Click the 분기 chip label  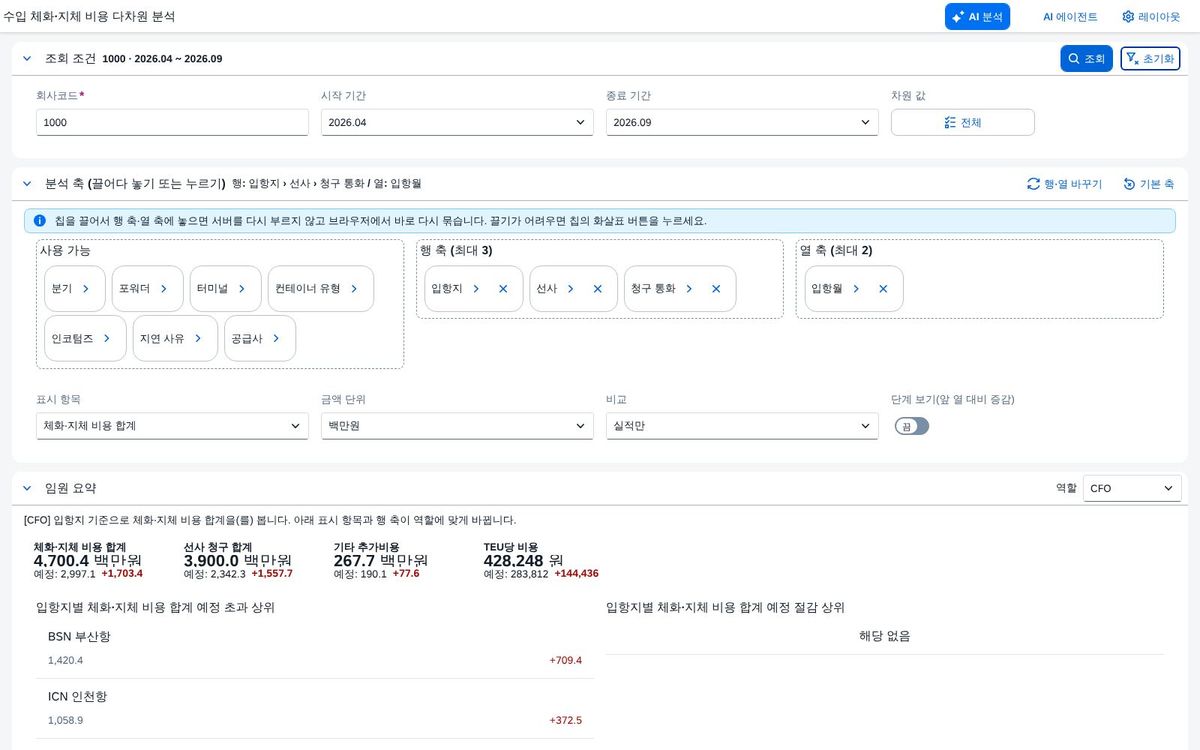pyautogui.click(x=62, y=288)
